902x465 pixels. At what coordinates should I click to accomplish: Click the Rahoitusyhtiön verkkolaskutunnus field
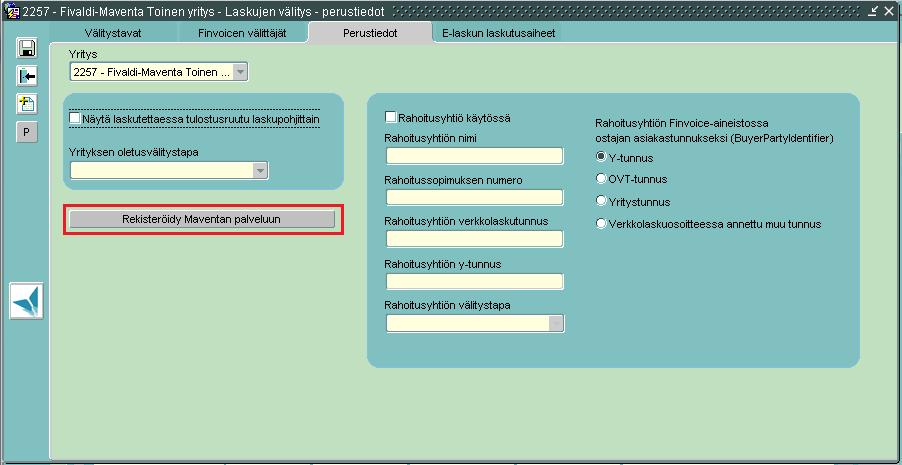click(475, 239)
